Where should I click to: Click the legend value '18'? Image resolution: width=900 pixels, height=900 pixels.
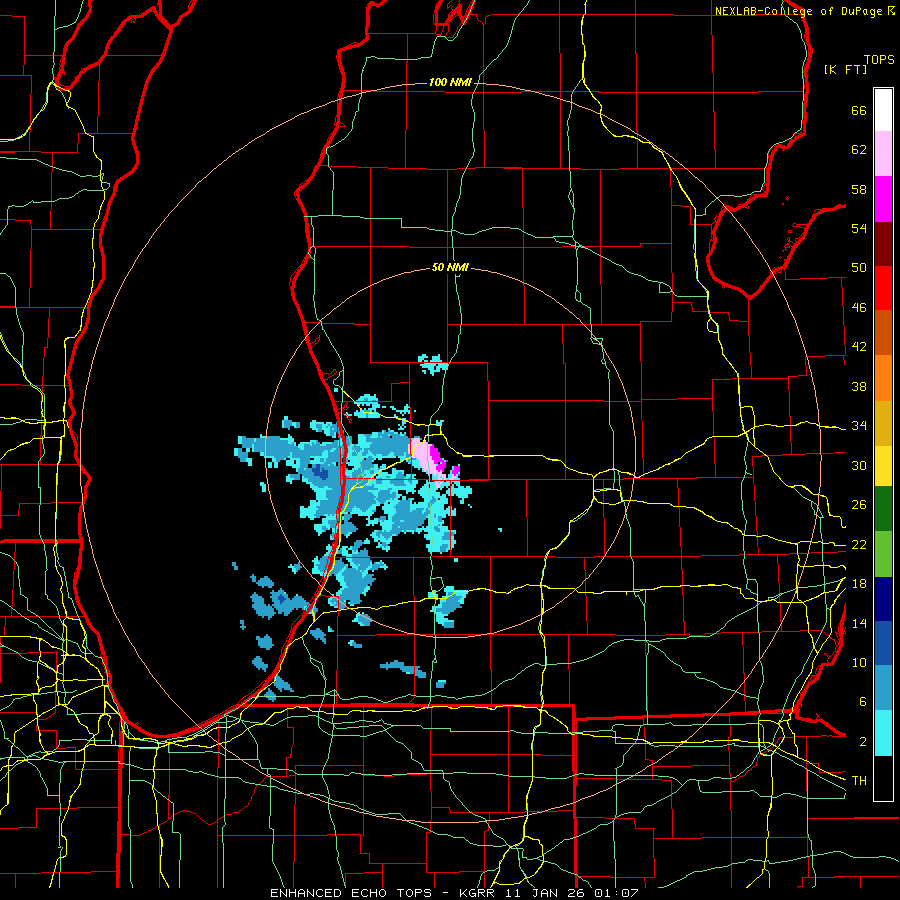click(x=859, y=584)
